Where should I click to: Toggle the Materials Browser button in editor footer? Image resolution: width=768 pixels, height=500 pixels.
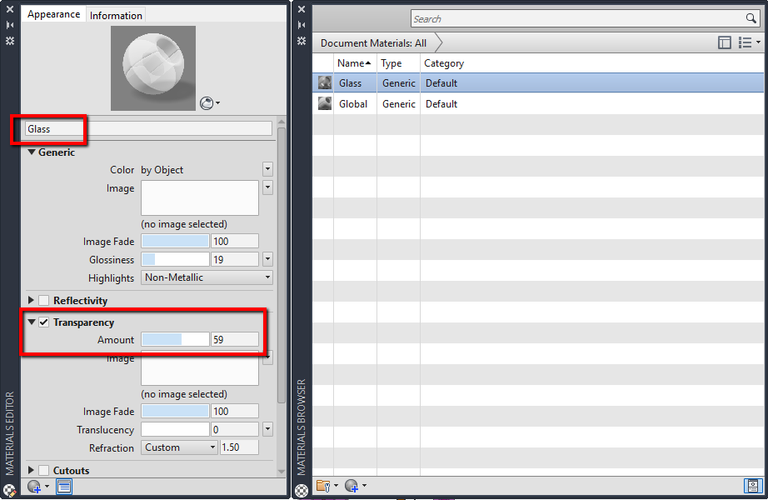pos(63,487)
